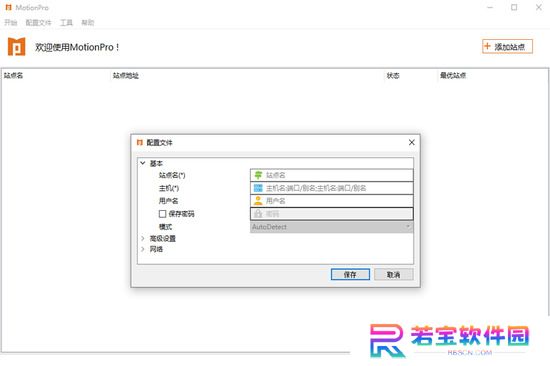
Task: Click the 用户名 input field
Action: 331,201
